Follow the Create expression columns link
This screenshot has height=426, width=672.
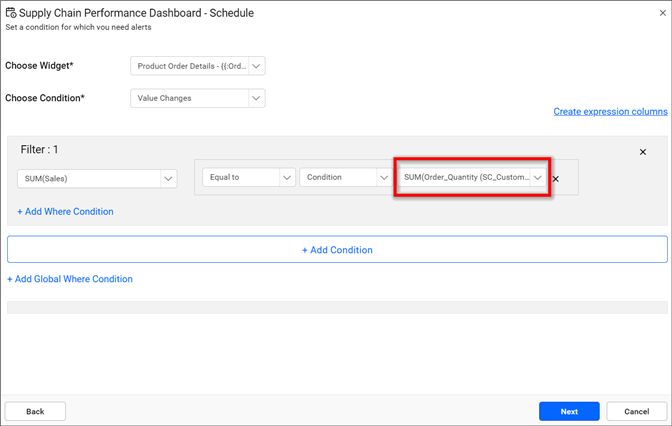pyautogui.click(x=610, y=112)
